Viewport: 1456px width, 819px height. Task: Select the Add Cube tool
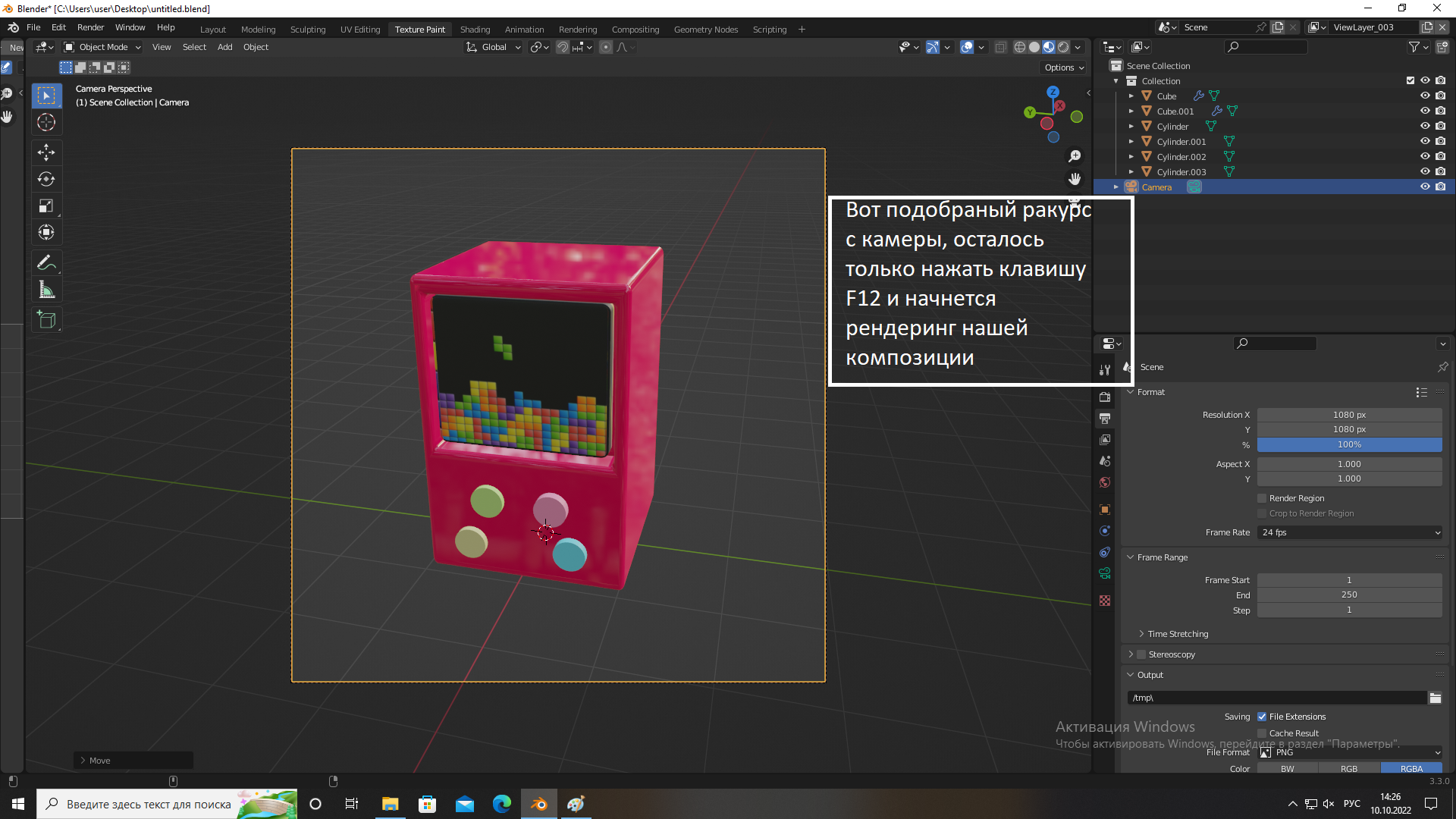46,319
